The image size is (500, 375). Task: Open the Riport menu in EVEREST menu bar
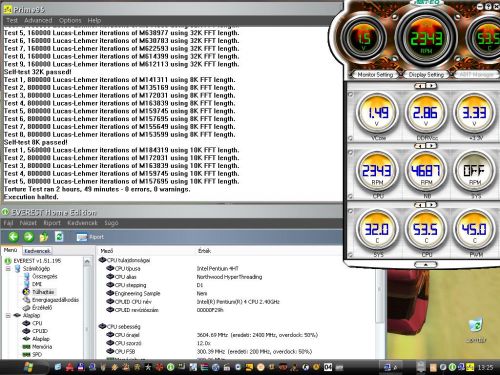click(52, 223)
